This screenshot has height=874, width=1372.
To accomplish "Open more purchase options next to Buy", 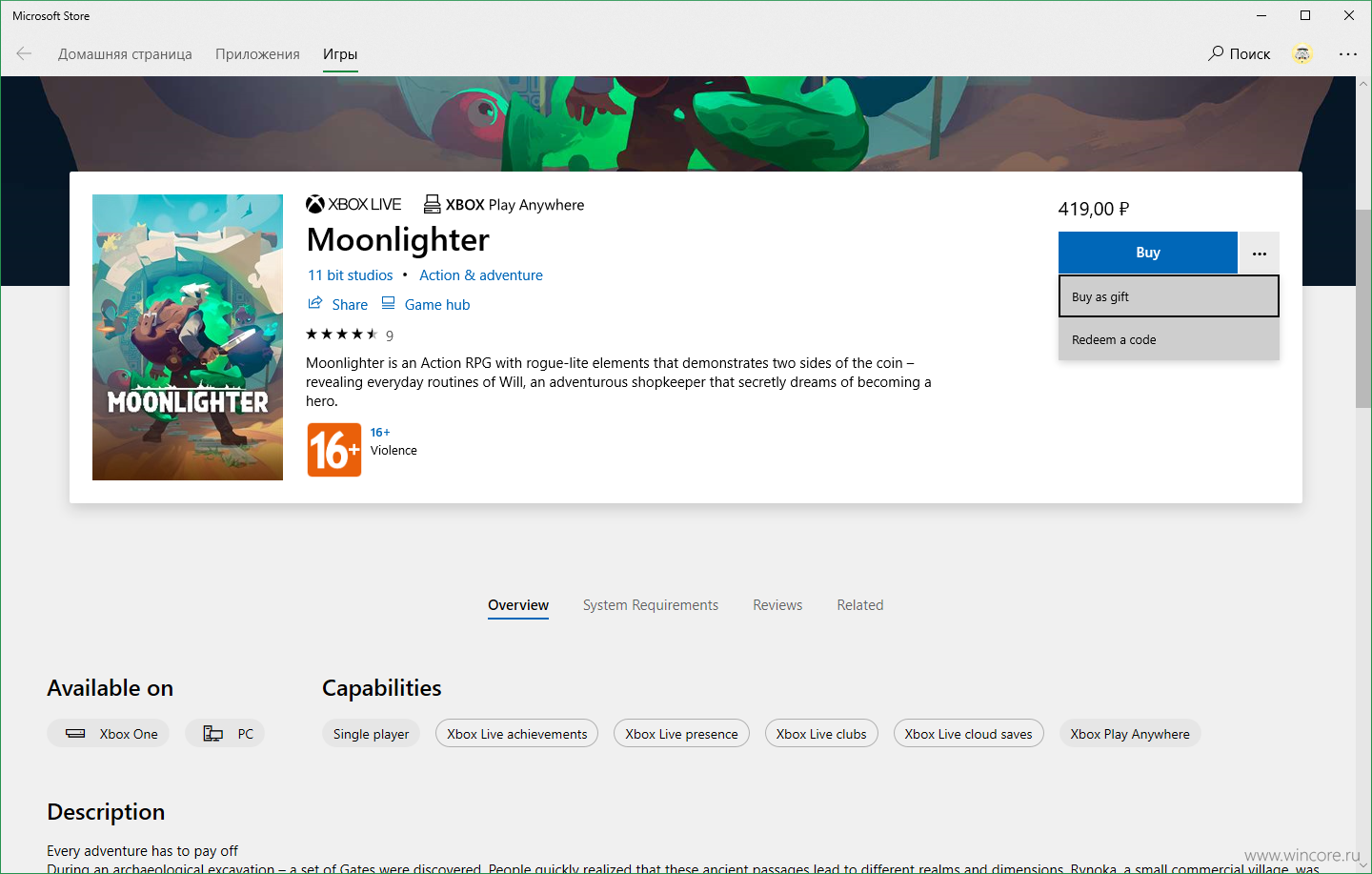I will 1260,253.
